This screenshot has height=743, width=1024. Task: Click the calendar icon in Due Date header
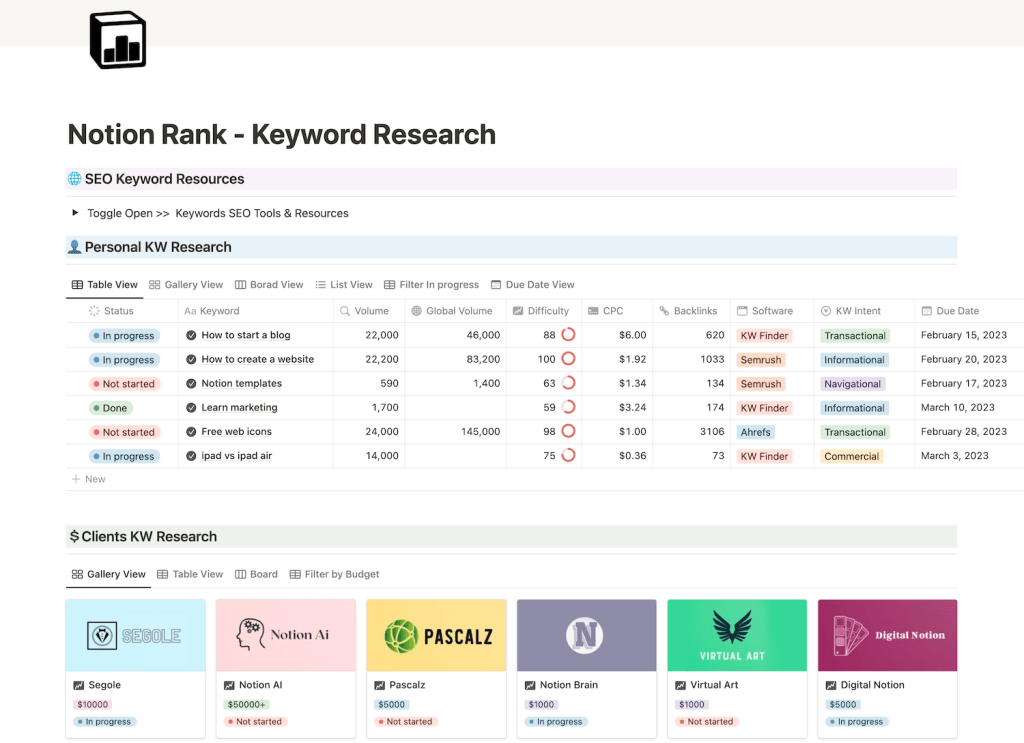(x=926, y=311)
